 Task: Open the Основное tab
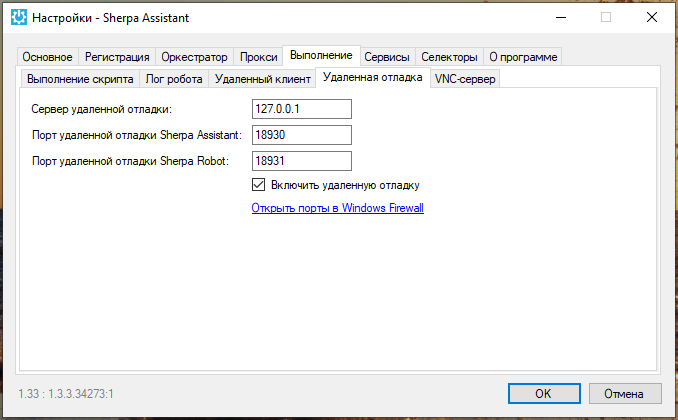(x=47, y=57)
